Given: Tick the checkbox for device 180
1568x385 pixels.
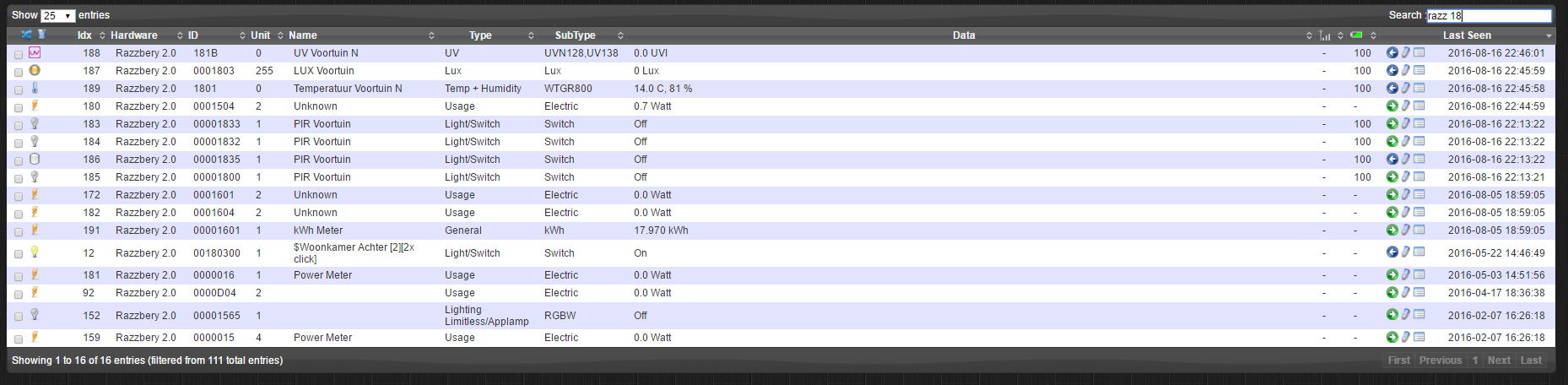Looking at the screenshot, I should click(19, 107).
